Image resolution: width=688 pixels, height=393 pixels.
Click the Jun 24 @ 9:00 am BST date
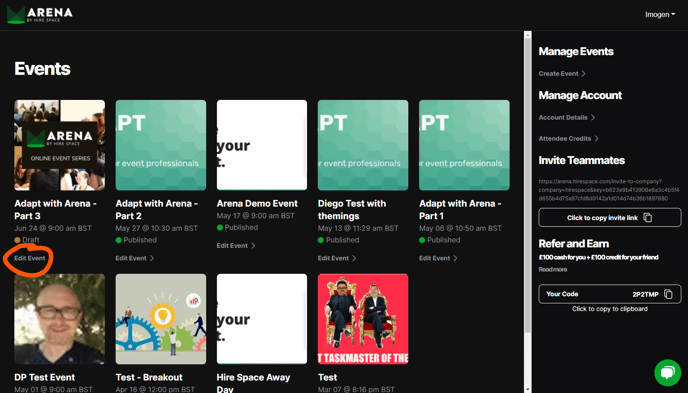[x=53, y=228]
